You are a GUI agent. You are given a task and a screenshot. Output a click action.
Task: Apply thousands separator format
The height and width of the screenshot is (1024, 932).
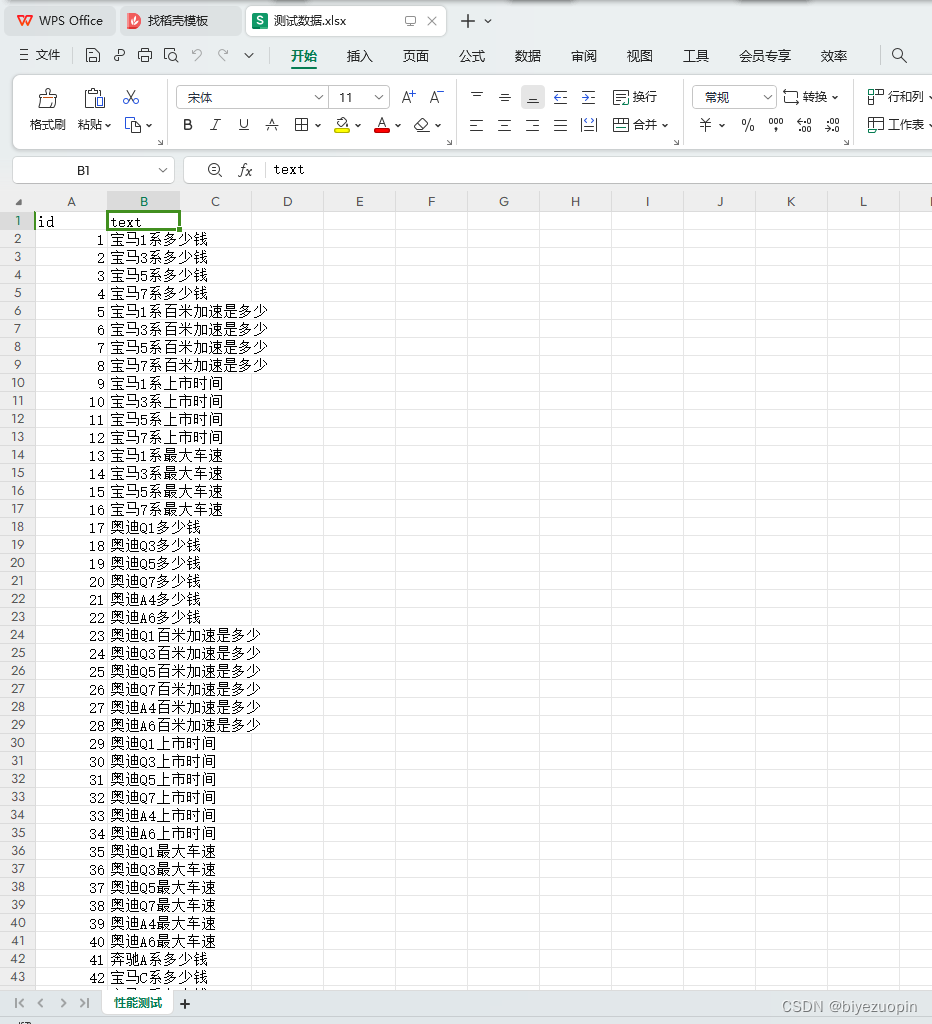(x=776, y=125)
